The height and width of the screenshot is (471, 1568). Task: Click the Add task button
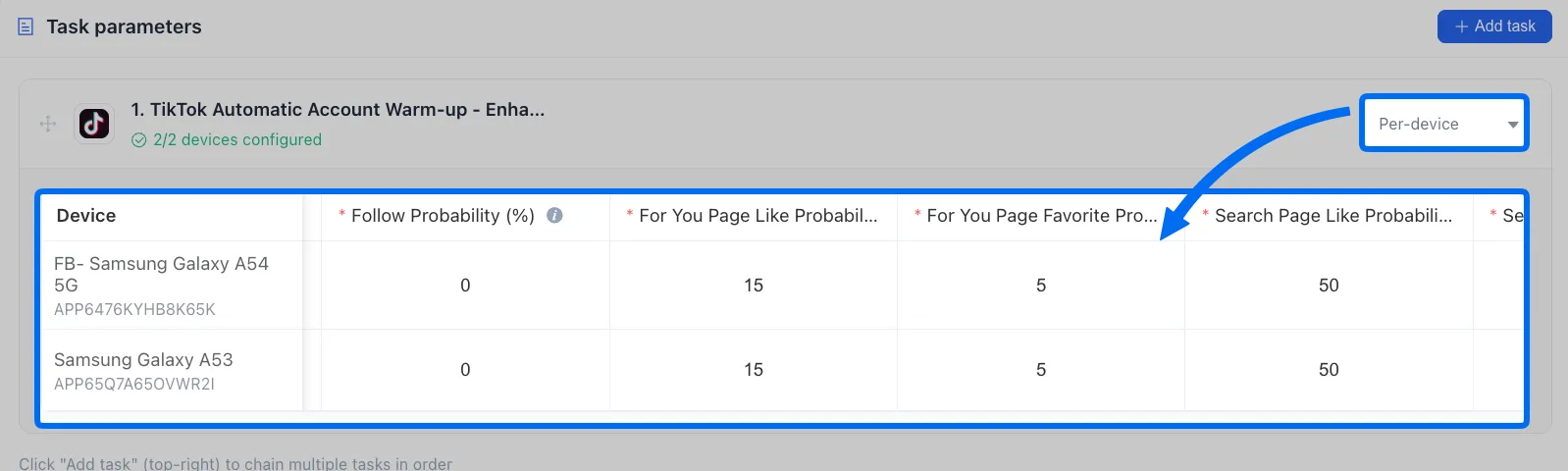tap(1494, 26)
